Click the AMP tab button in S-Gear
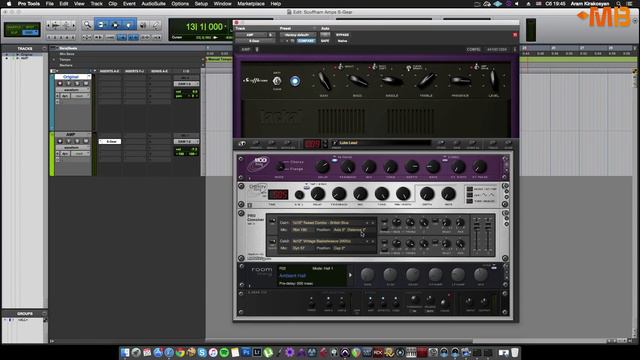The width and height of the screenshot is (640, 360). click(246, 49)
